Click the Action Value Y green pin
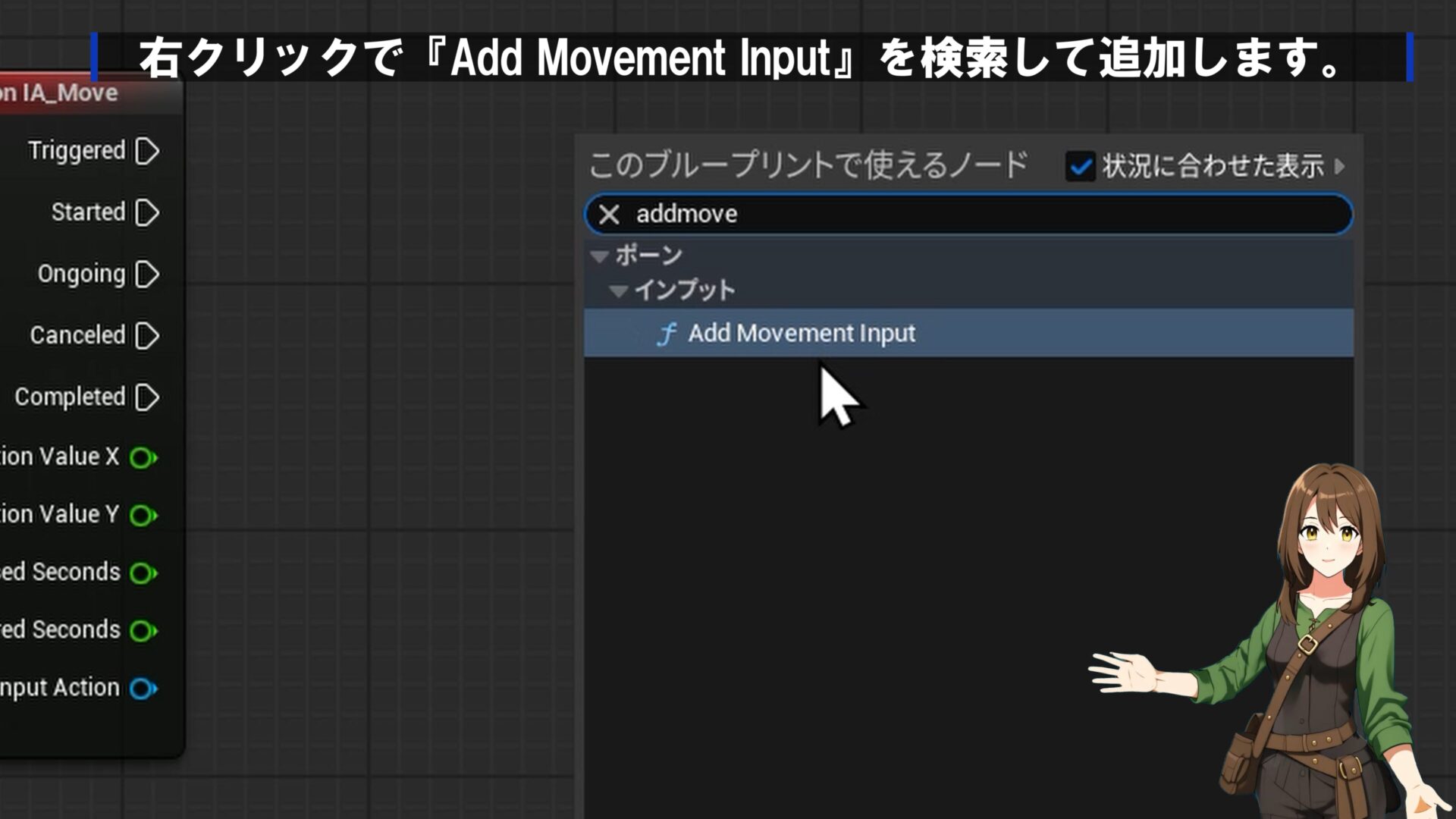 [x=142, y=515]
